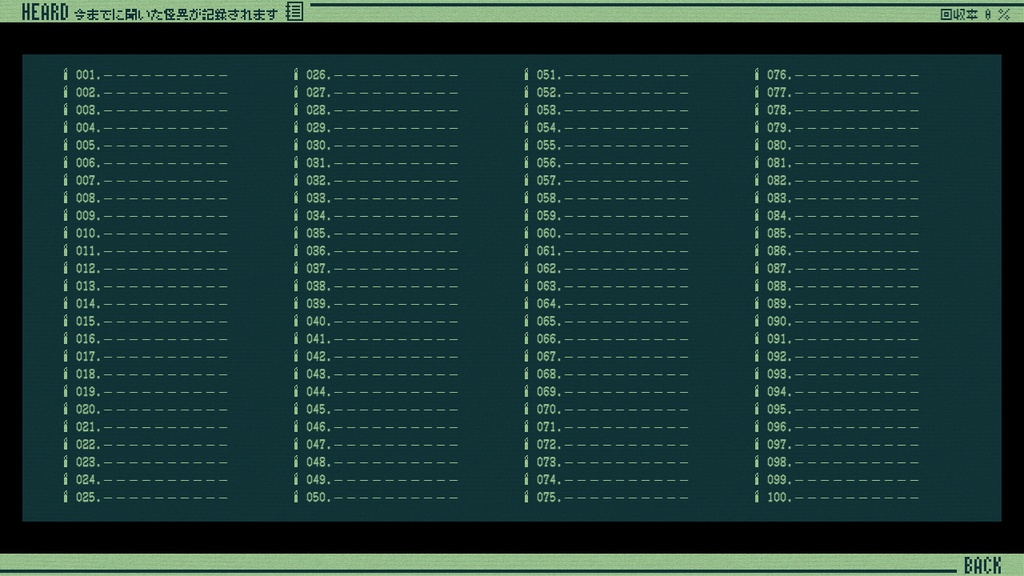The height and width of the screenshot is (576, 1024).
Task: Select the candle icon for entry 088
Action: pos(757,286)
